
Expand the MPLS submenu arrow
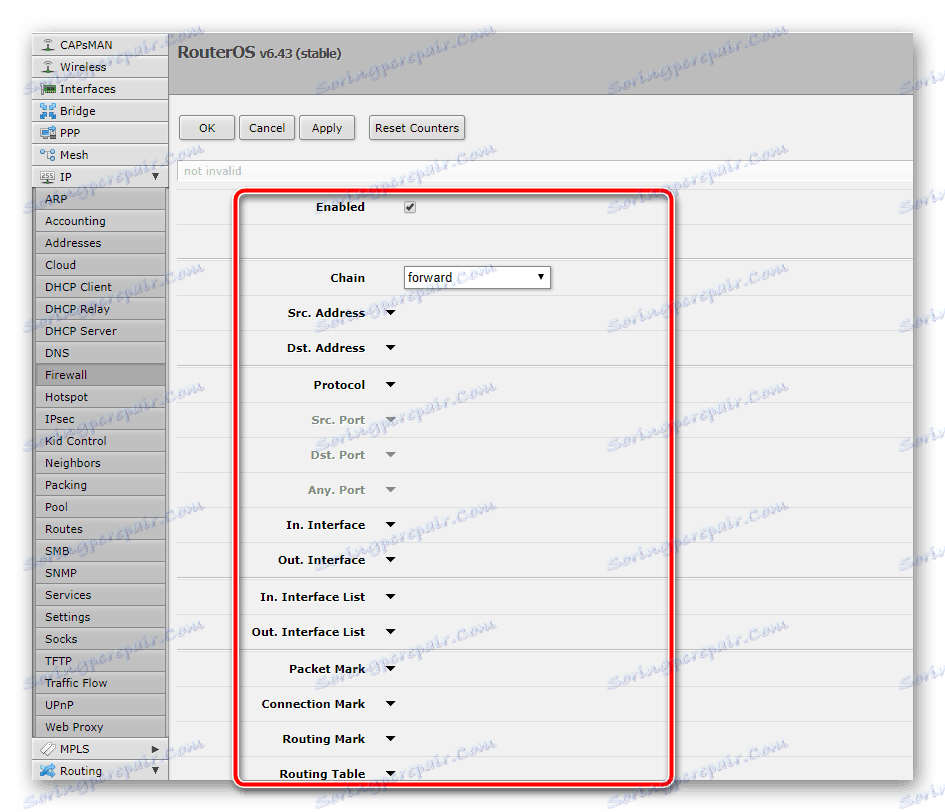(155, 749)
